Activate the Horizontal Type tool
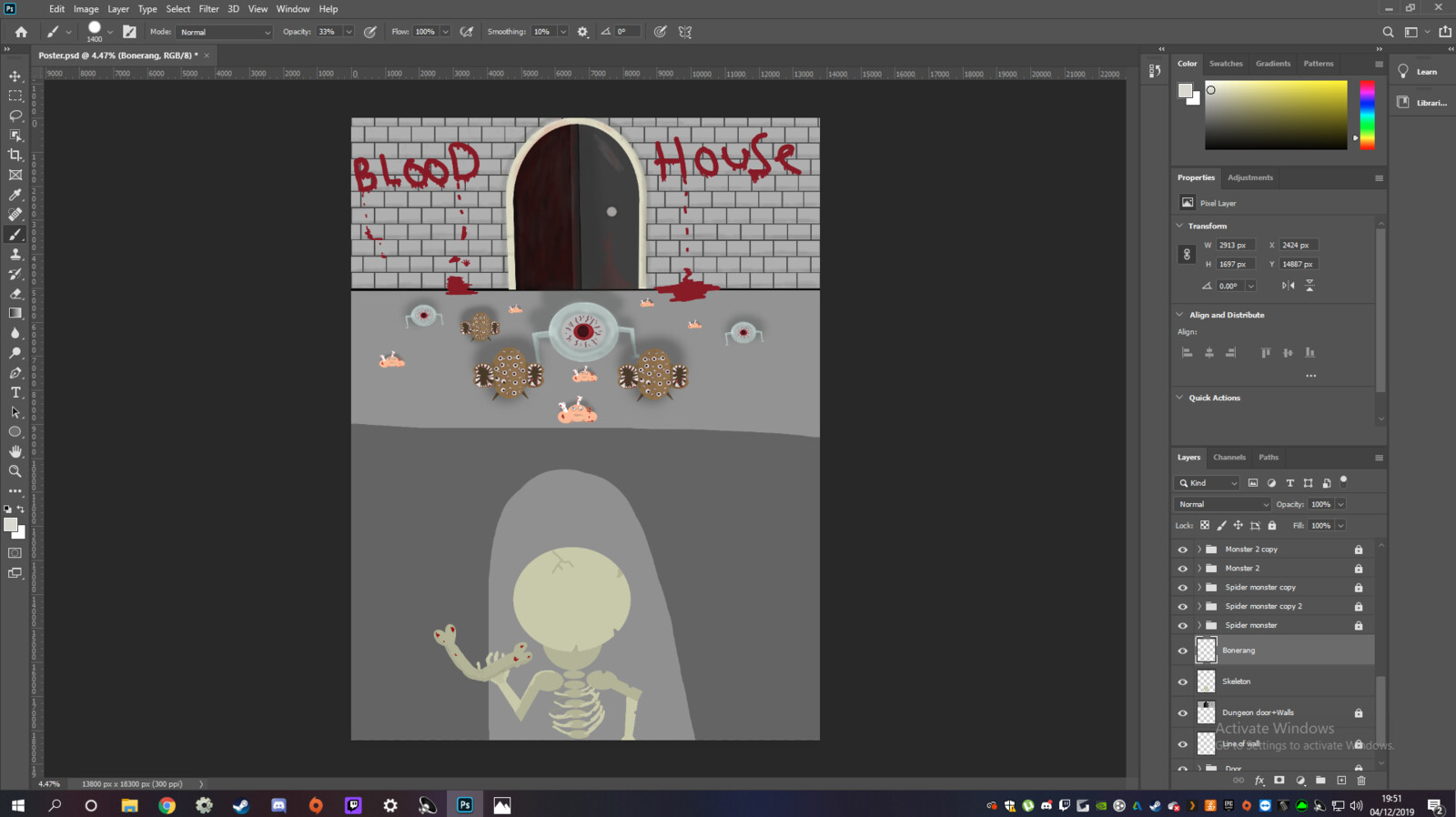Image resolution: width=1456 pixels, height=817 pixels. 15,393
